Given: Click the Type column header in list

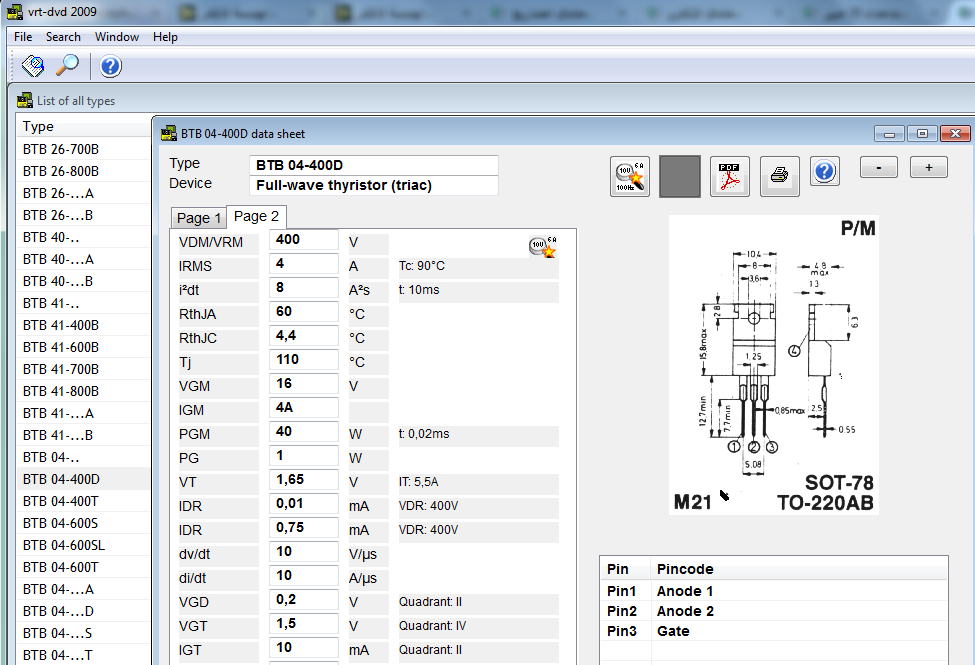Looking at the screenshot, I should [83, 126].
